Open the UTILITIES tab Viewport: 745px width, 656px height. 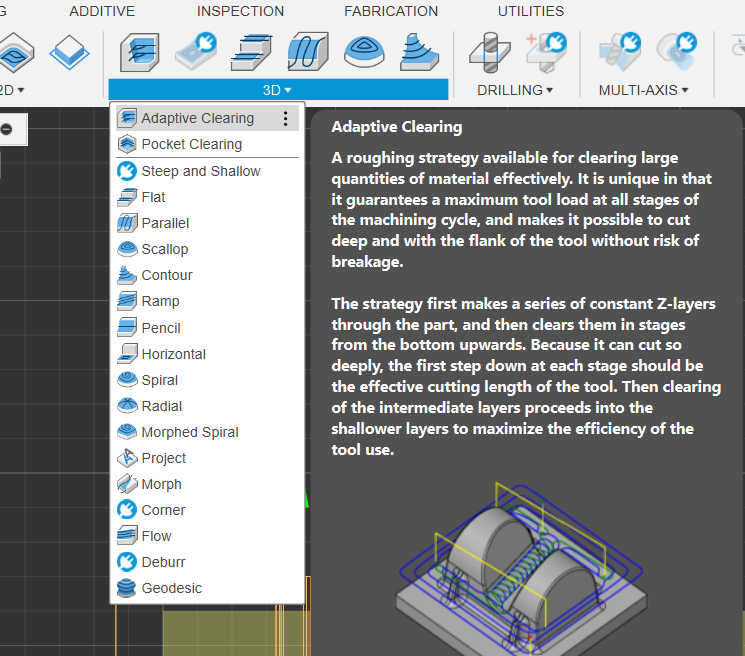531,11
